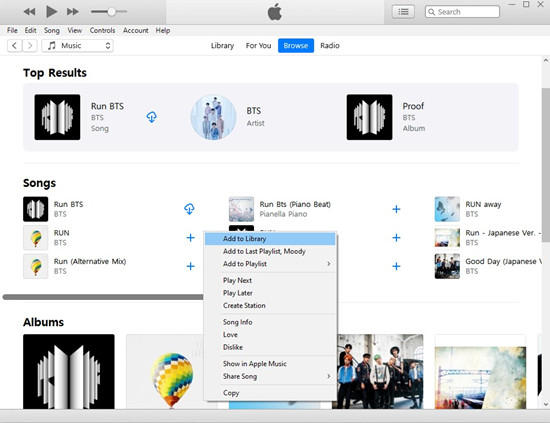Click RUN away song thumbnail

[447, 209]
